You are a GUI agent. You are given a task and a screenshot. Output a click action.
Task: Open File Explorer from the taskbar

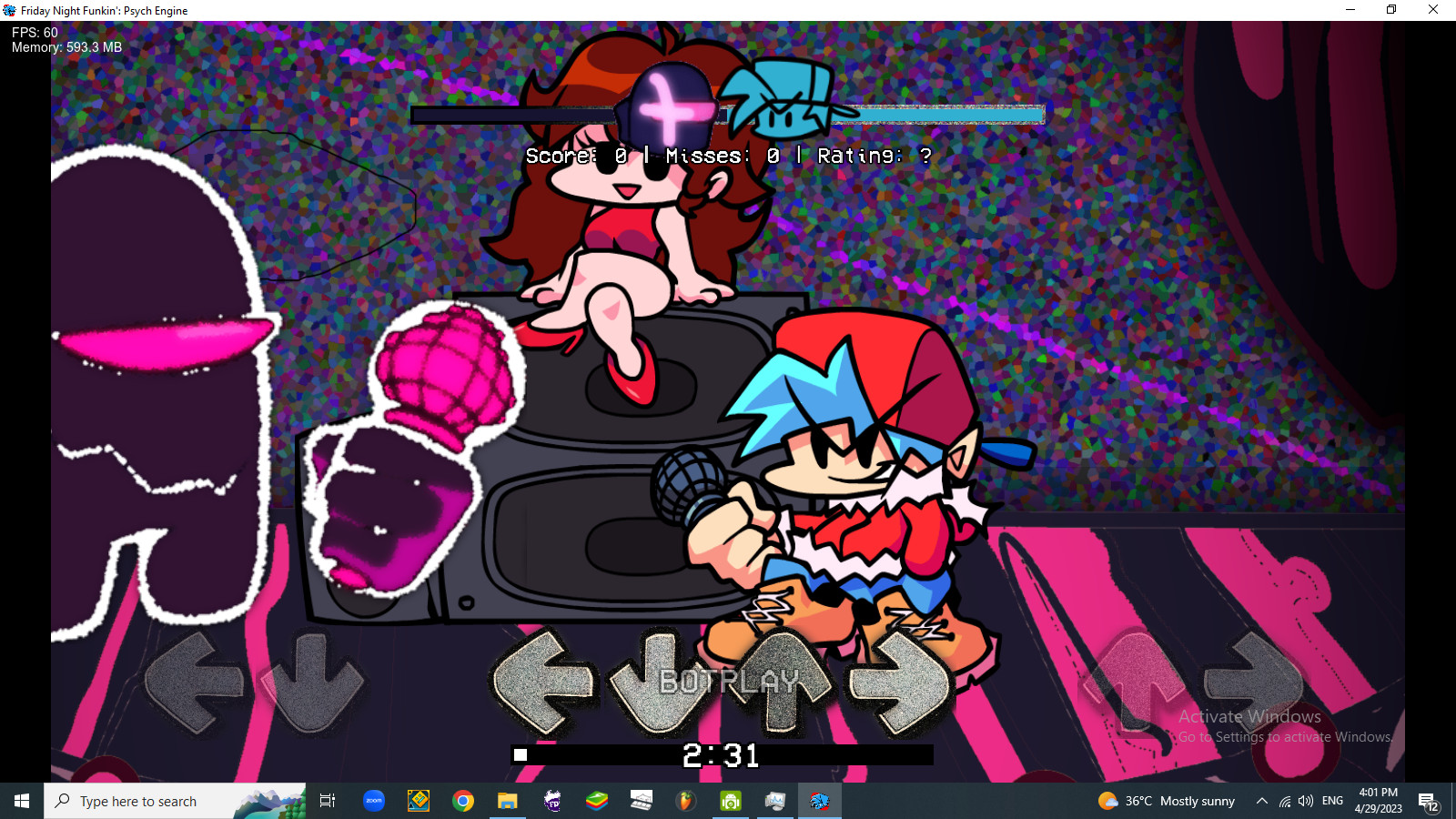pos(507,801)
